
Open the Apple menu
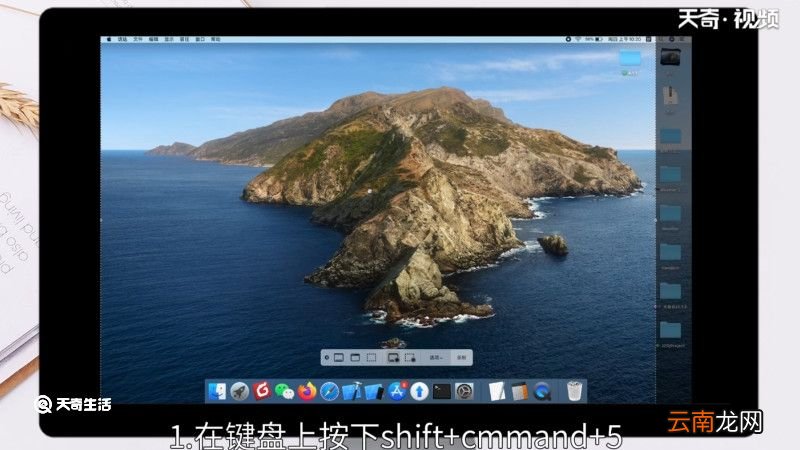pos(109,39)
